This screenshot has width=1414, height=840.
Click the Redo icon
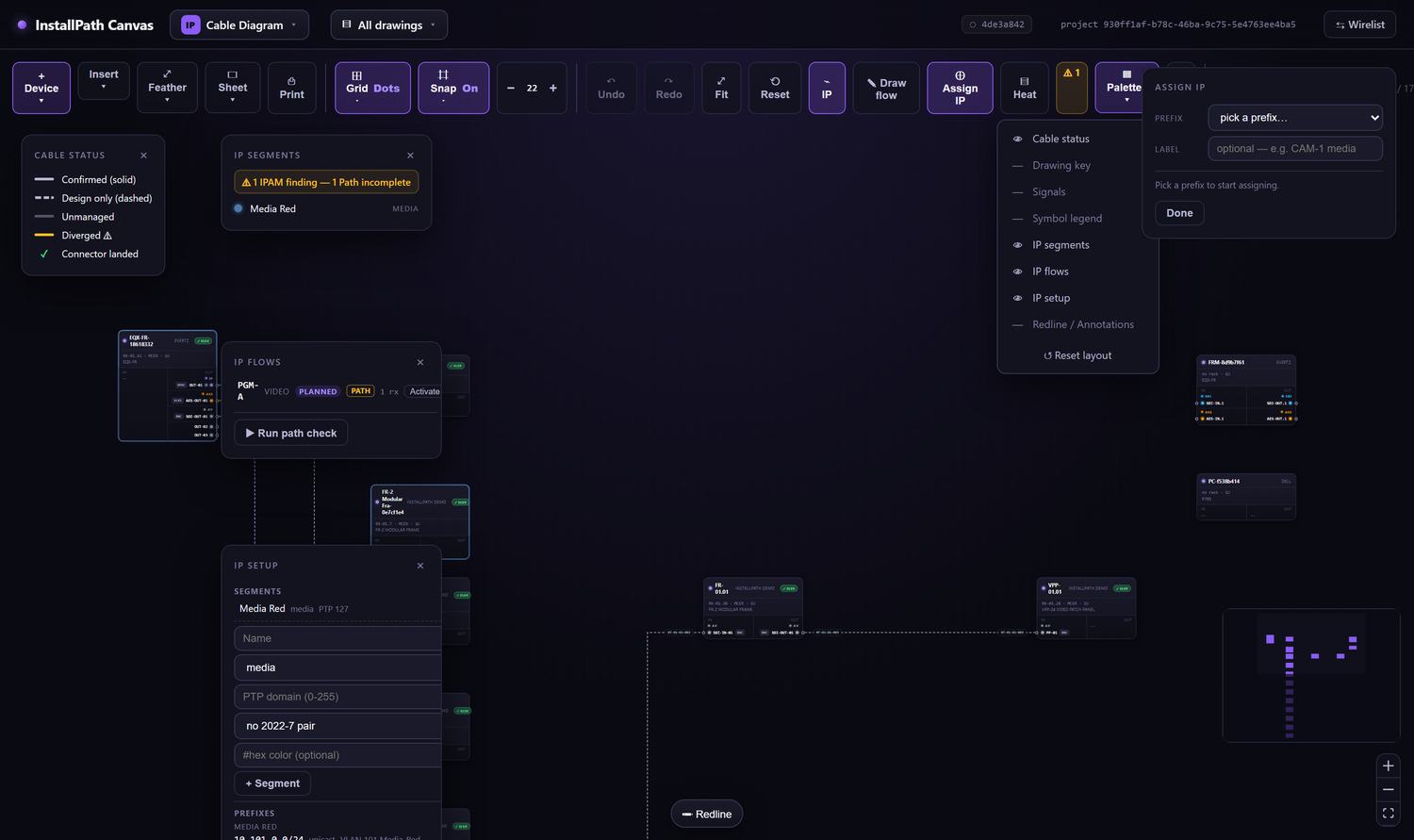[669, 88]
